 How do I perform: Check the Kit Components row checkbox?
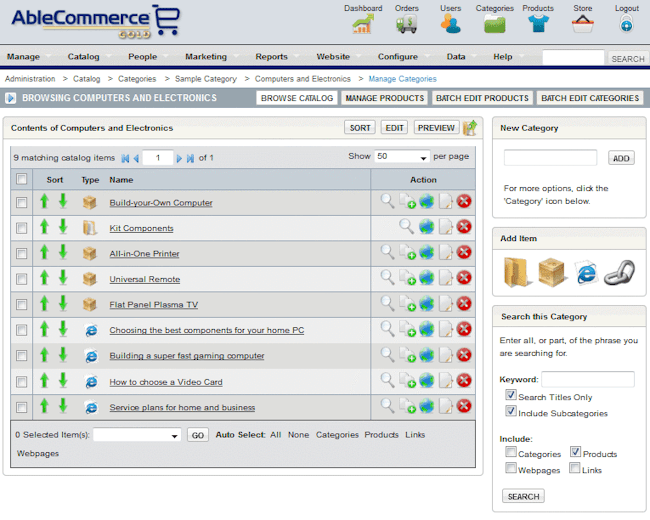coord(22,228)
